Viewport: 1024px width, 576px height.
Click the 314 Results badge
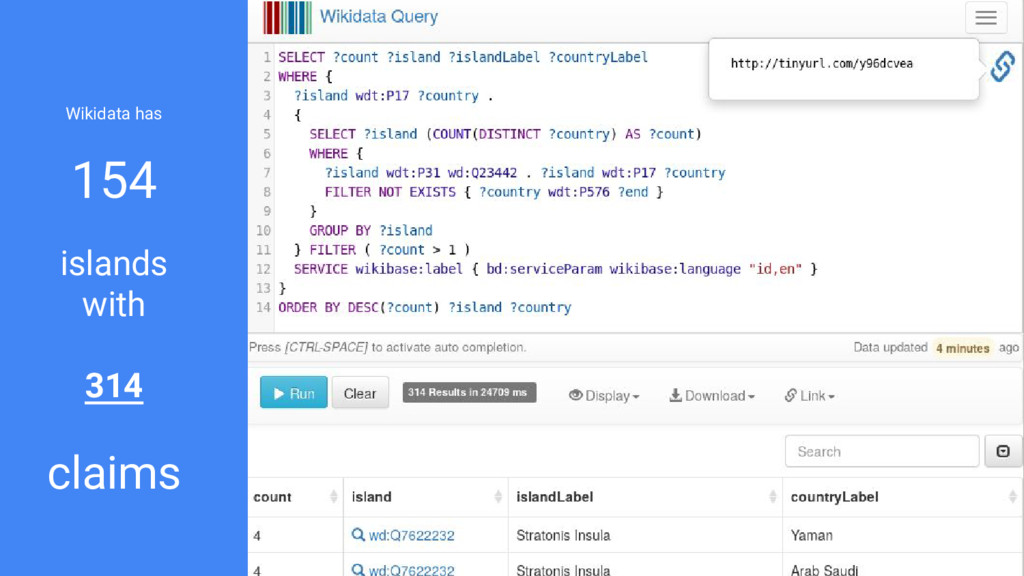pos(469,392)
